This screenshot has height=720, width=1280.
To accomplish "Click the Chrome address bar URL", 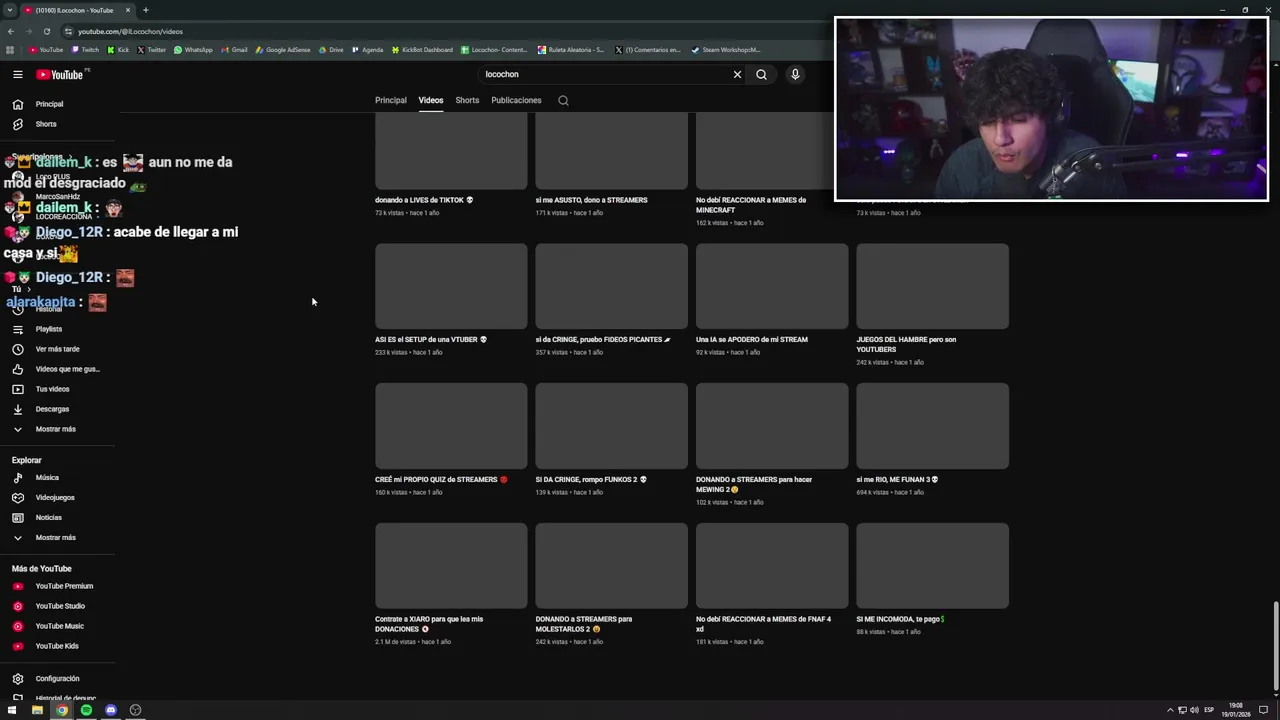I will coord(130,31).
